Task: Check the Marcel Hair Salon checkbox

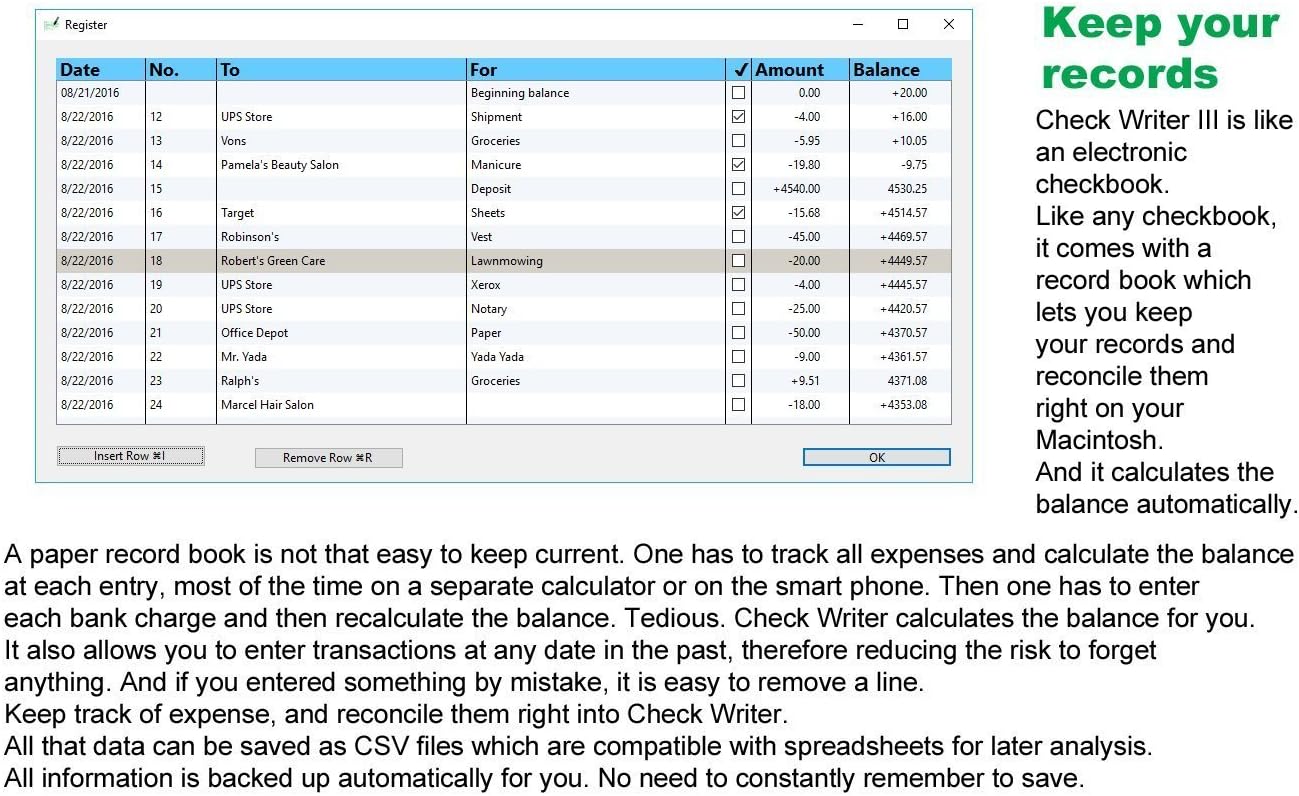Action: point(738,405)
